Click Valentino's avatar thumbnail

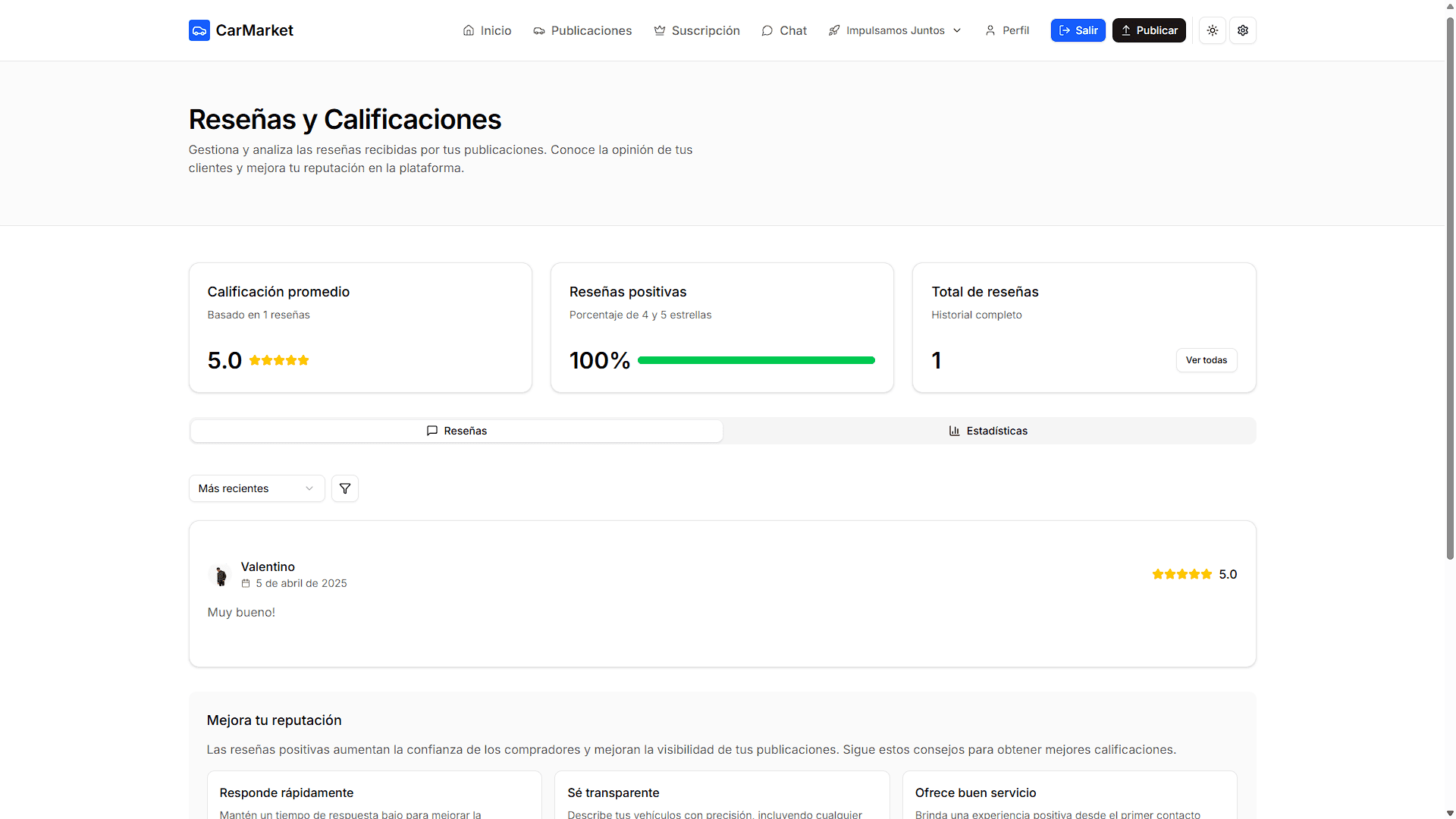220,576
